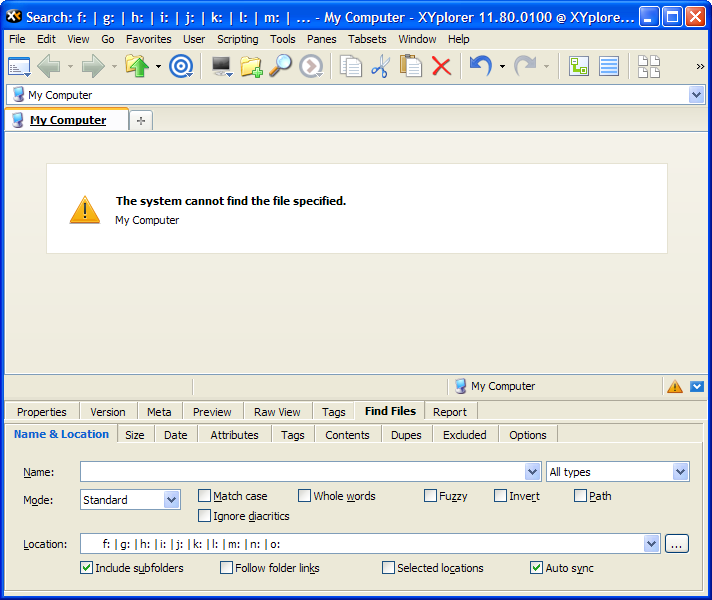Open the Scripting menu

coord(237,39)
